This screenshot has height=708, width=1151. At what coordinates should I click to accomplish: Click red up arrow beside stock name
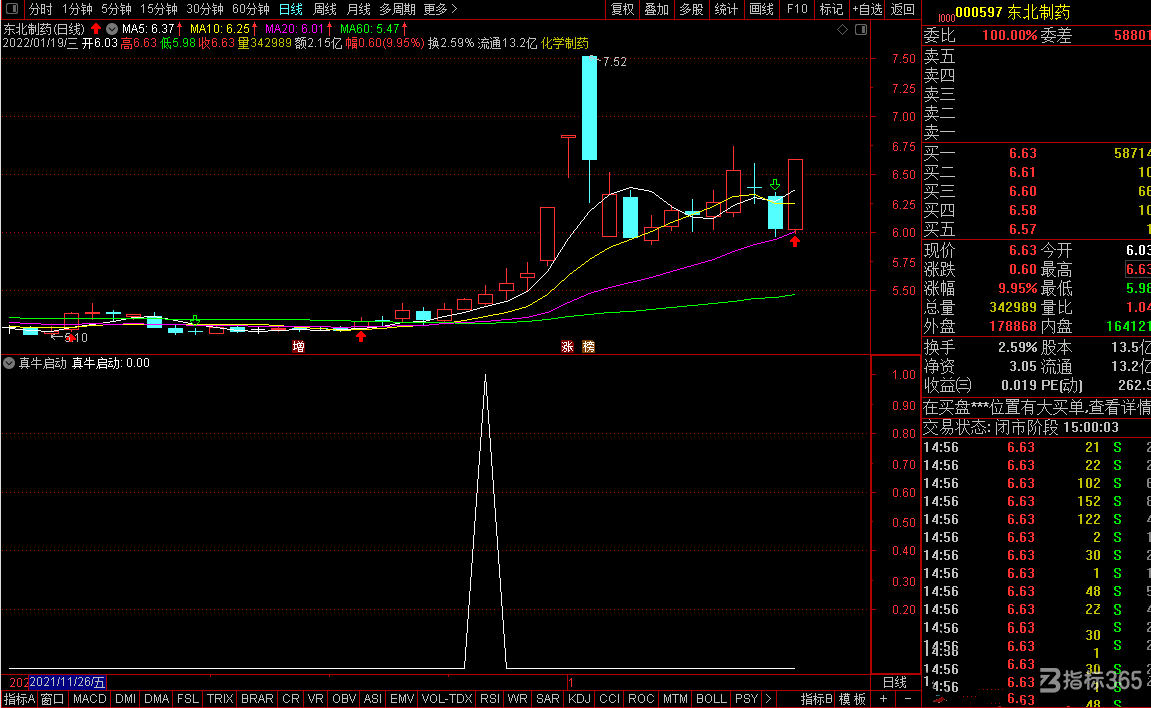point(95,29)
